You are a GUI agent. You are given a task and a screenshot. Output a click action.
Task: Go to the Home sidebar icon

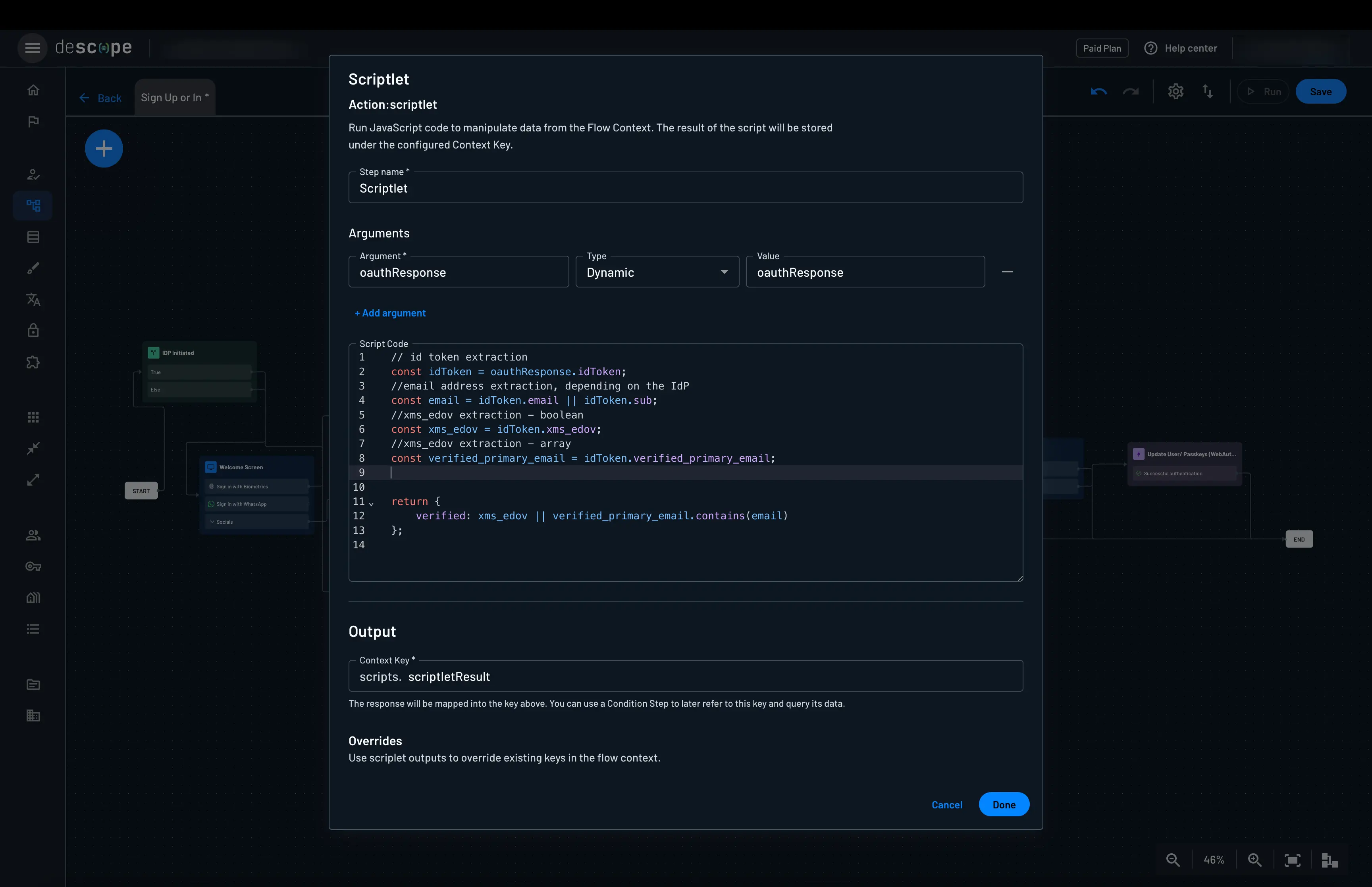click(x=33, y=91)
